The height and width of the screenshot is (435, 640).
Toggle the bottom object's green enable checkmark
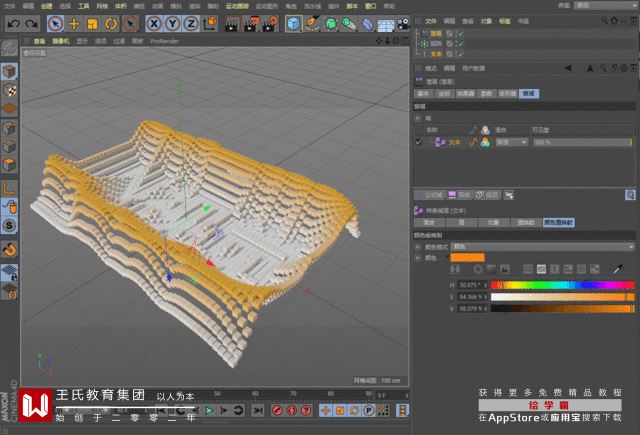[460, 54]
